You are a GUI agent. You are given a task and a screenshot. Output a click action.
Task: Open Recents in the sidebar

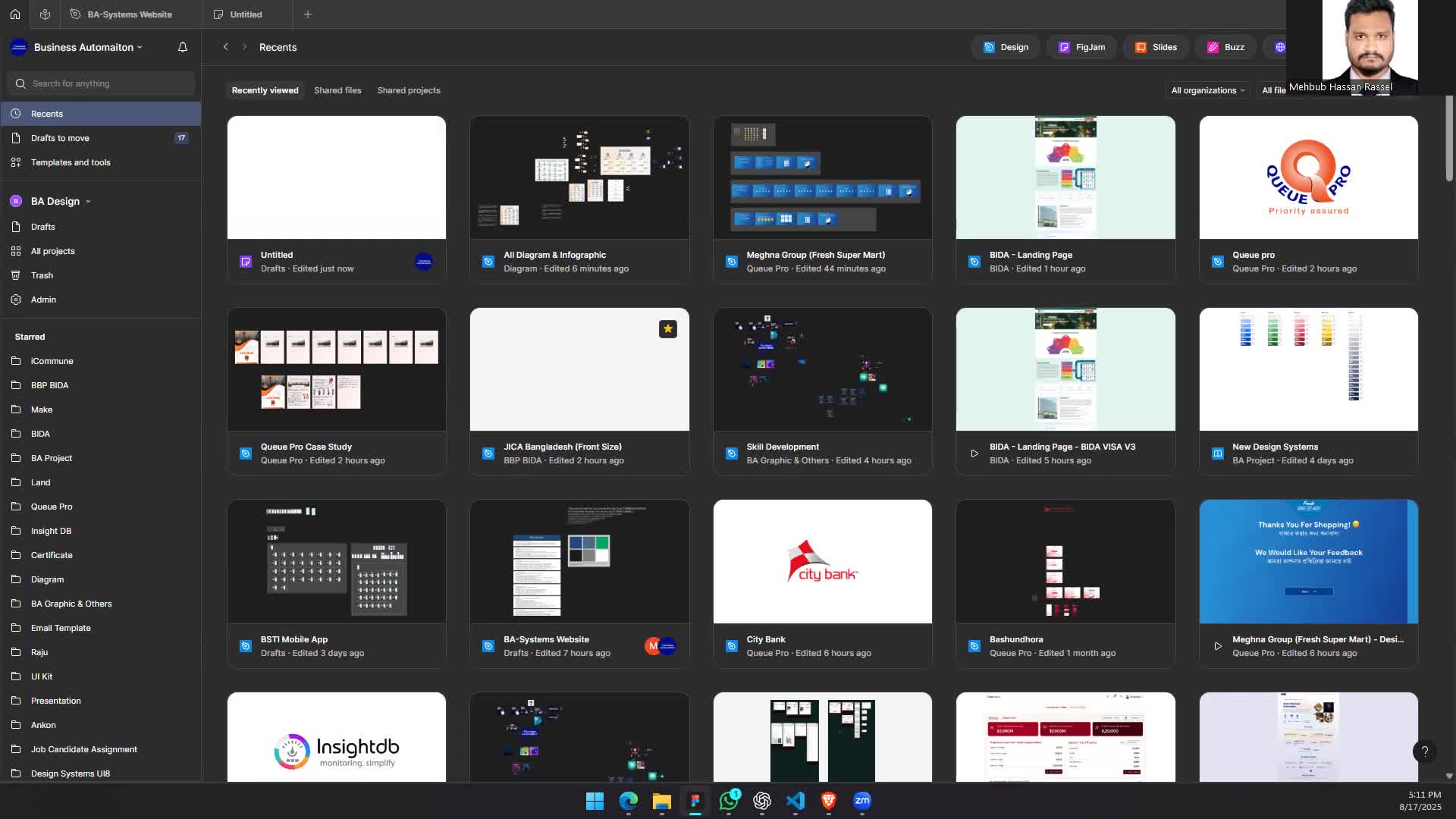click(100, 114)
